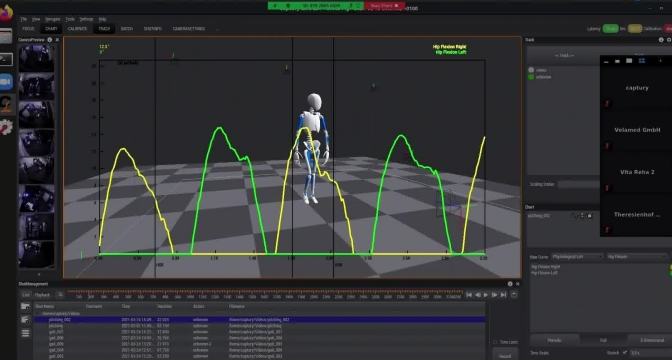Viewport: 672px width, 360px height.
Task: Click the Track button in Track panel
Action: coord(564,56)
